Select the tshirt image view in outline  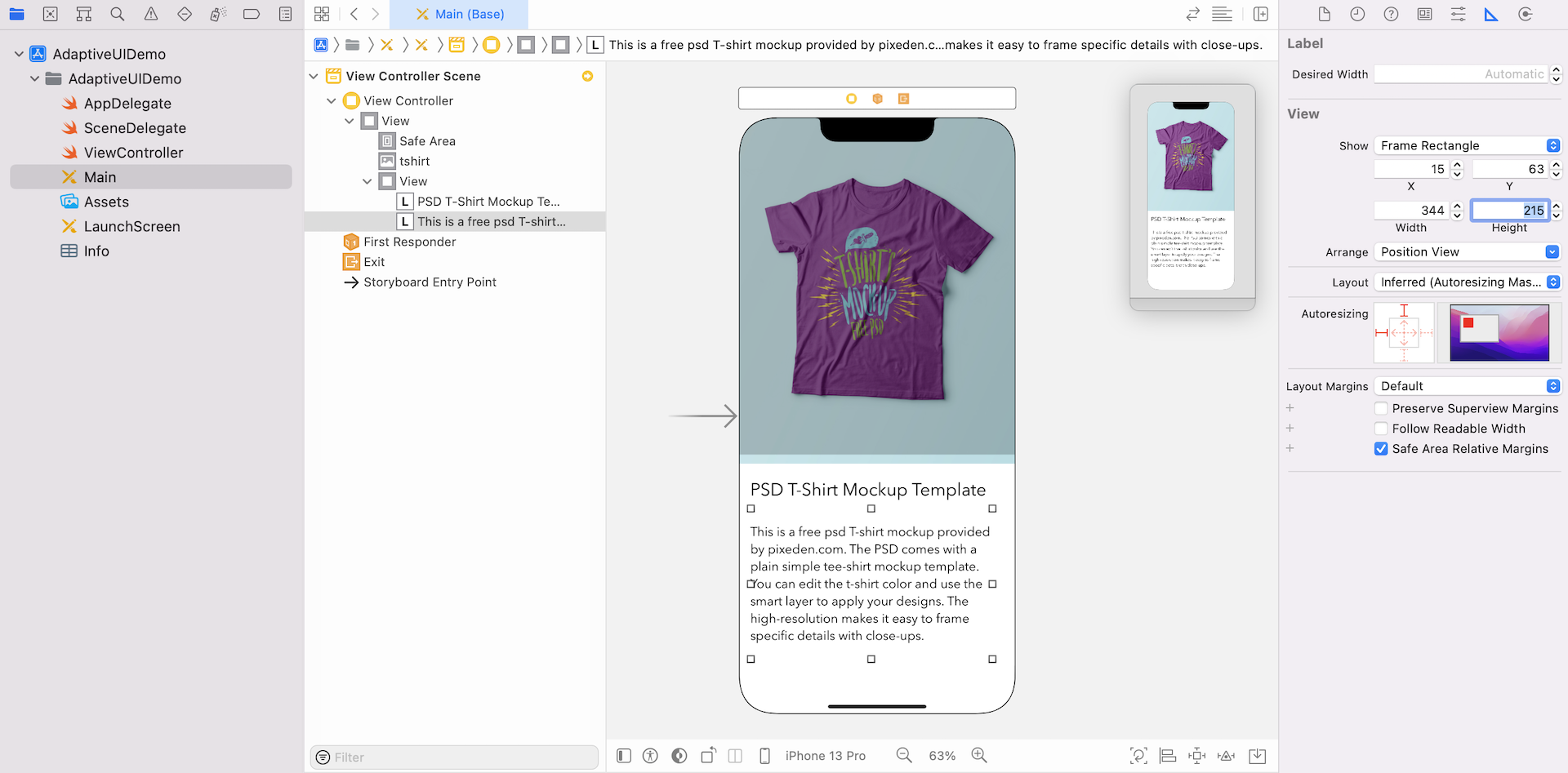[415, 162]
